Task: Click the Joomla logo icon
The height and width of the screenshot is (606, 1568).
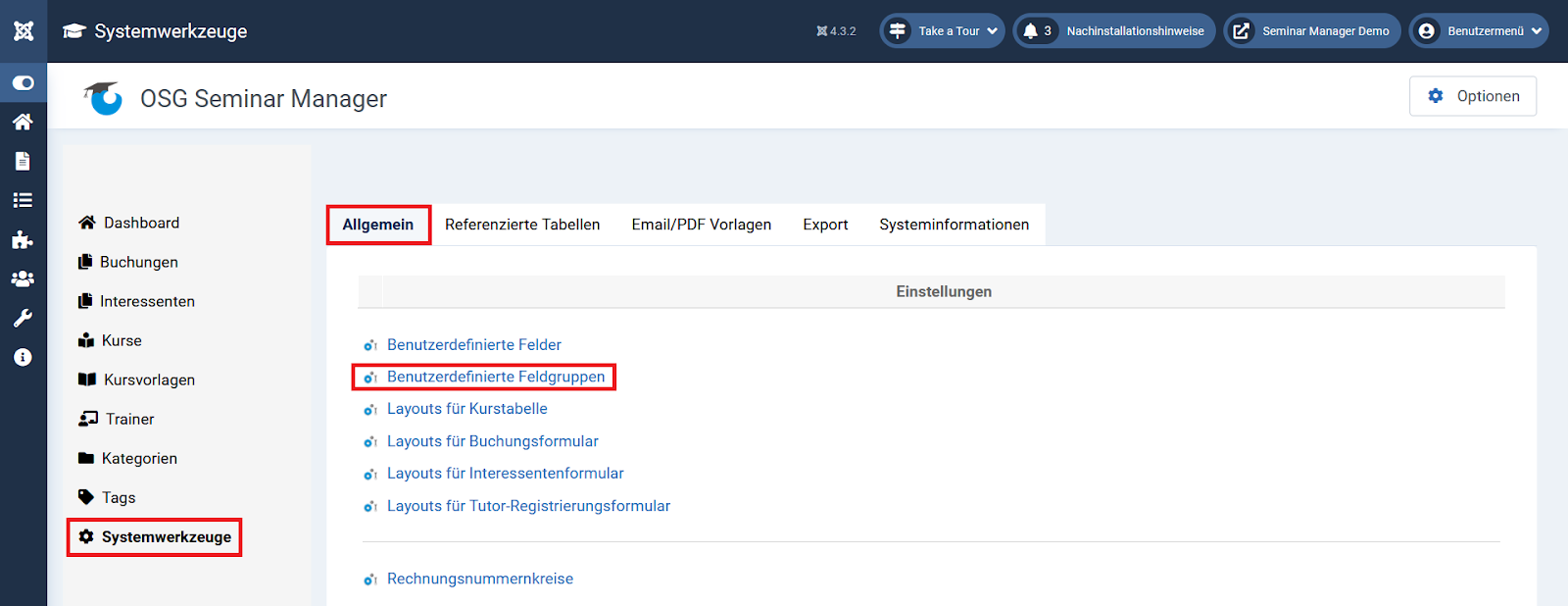Action: click(24, 31)
